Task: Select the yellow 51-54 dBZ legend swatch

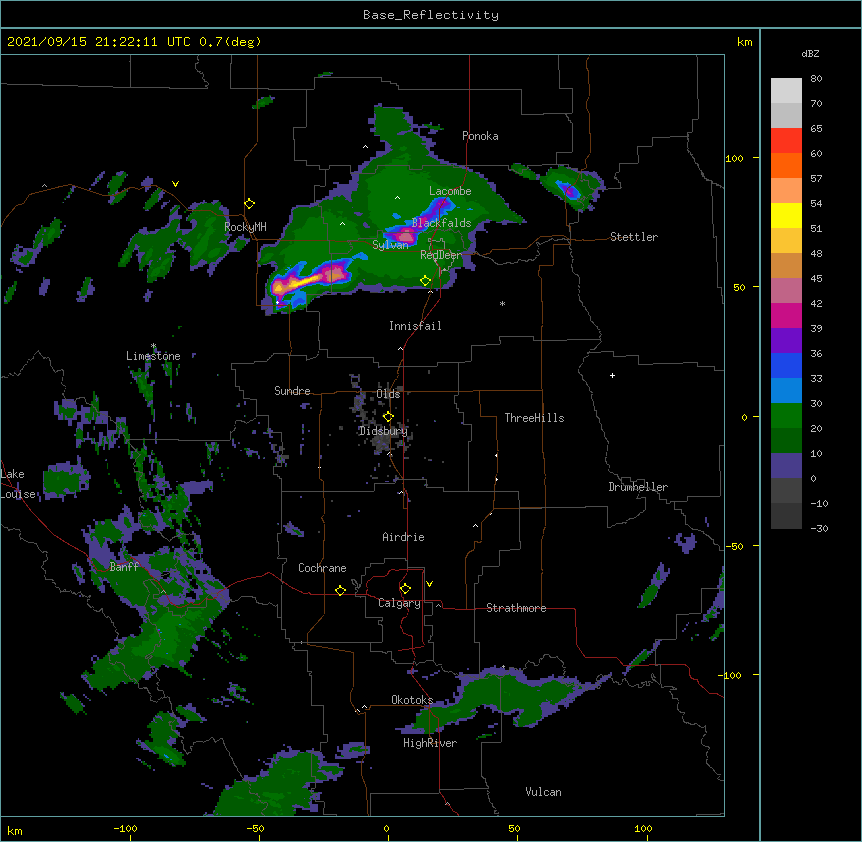Action: pyautogui.click(x=786, y=215)
